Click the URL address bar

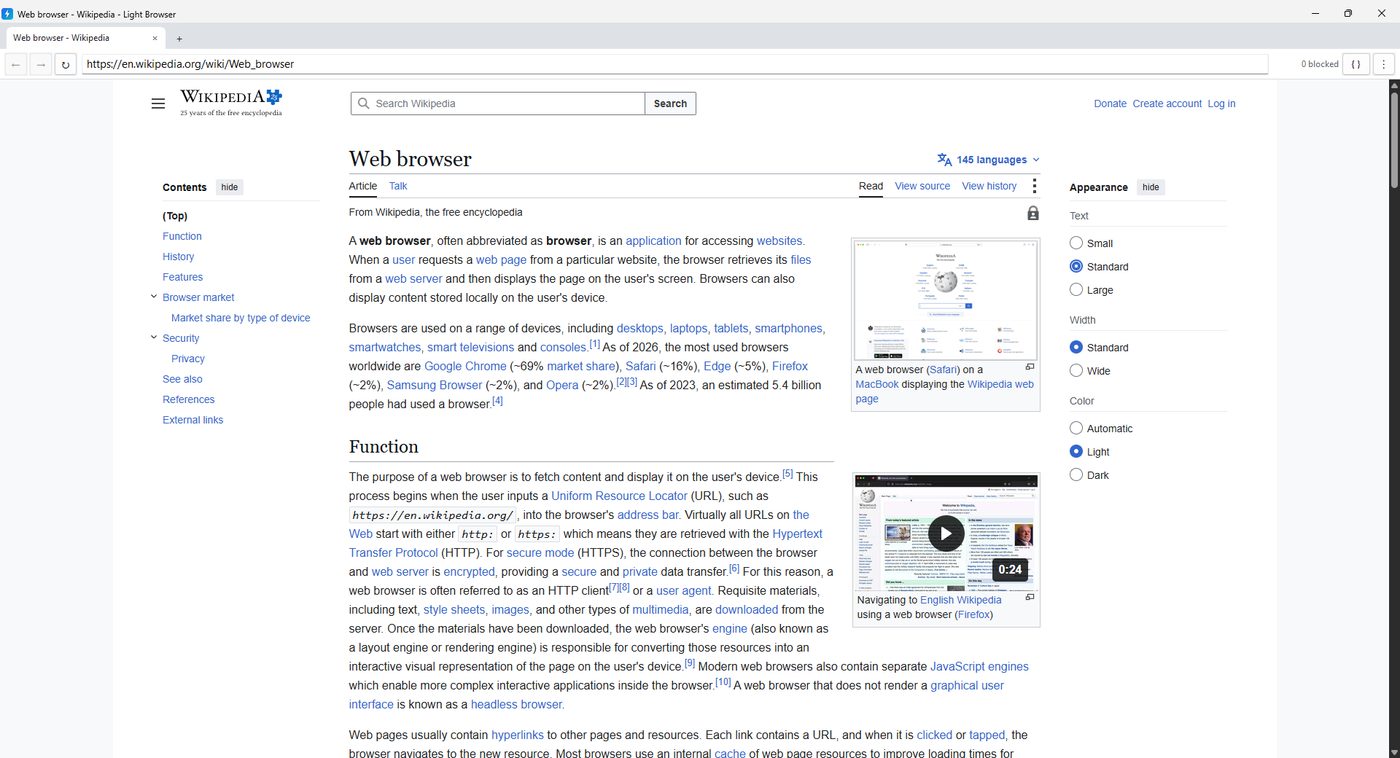[x=675, y=64]
